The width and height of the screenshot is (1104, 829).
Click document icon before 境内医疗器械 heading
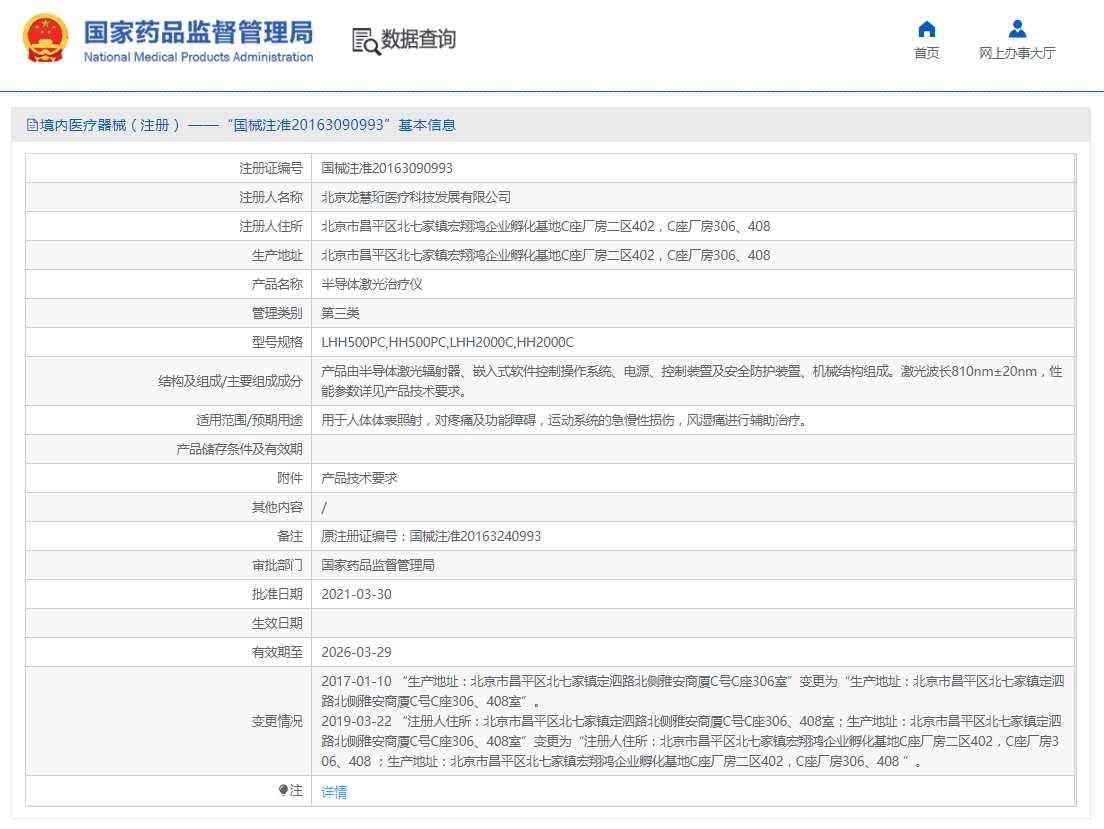[32, 125]
